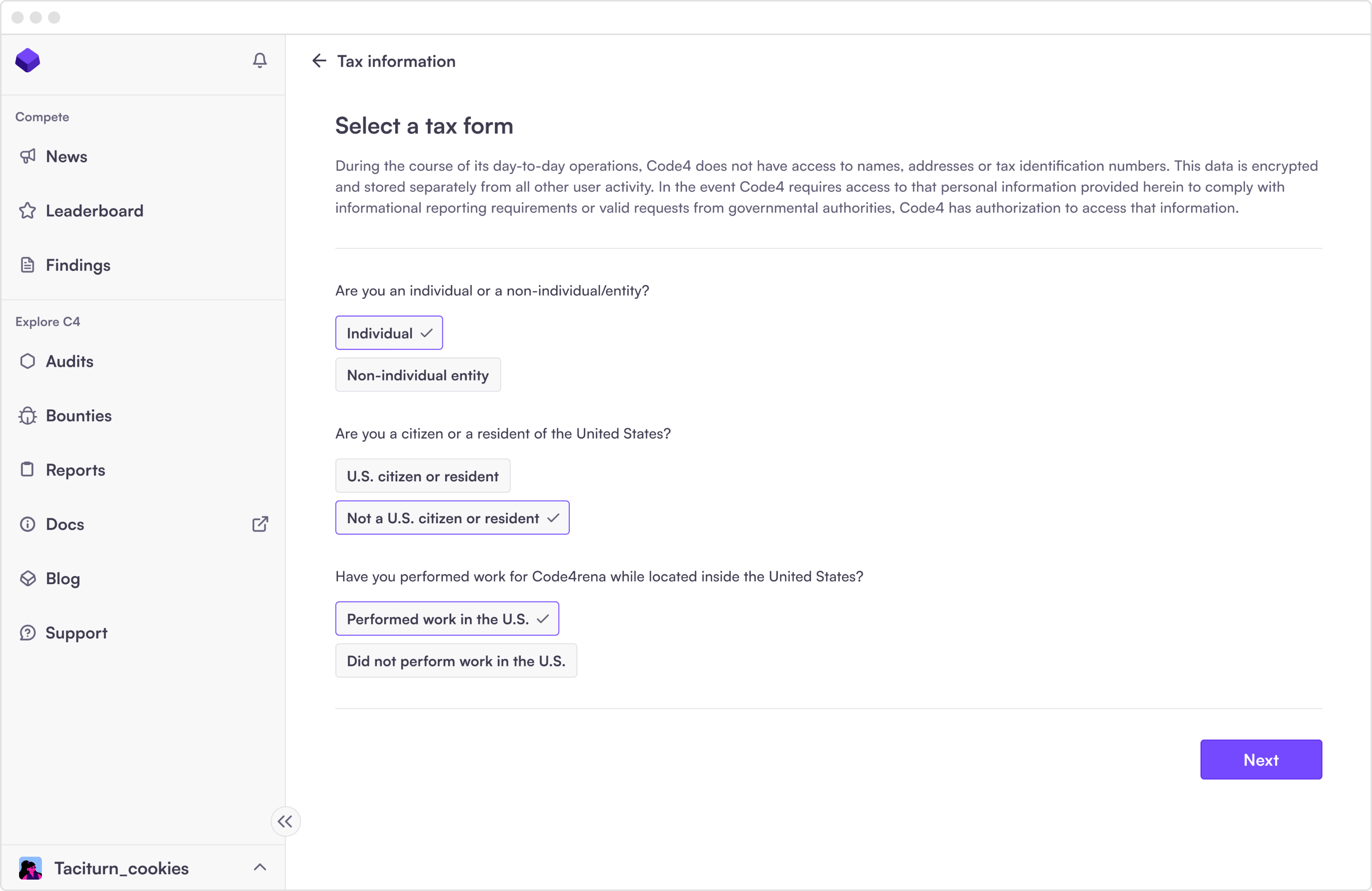
Task: Open the Blog link in sidebar
Action: coord(63,579)
